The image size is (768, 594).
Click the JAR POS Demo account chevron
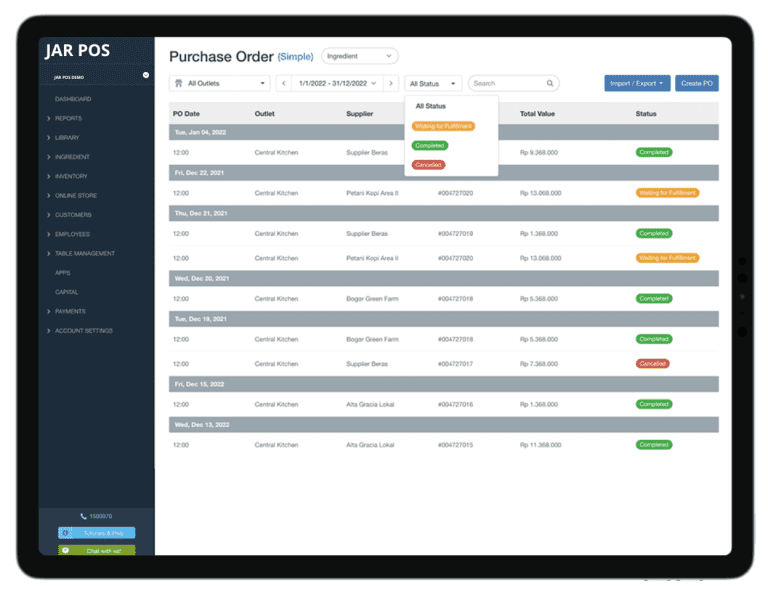pos(146,75)
